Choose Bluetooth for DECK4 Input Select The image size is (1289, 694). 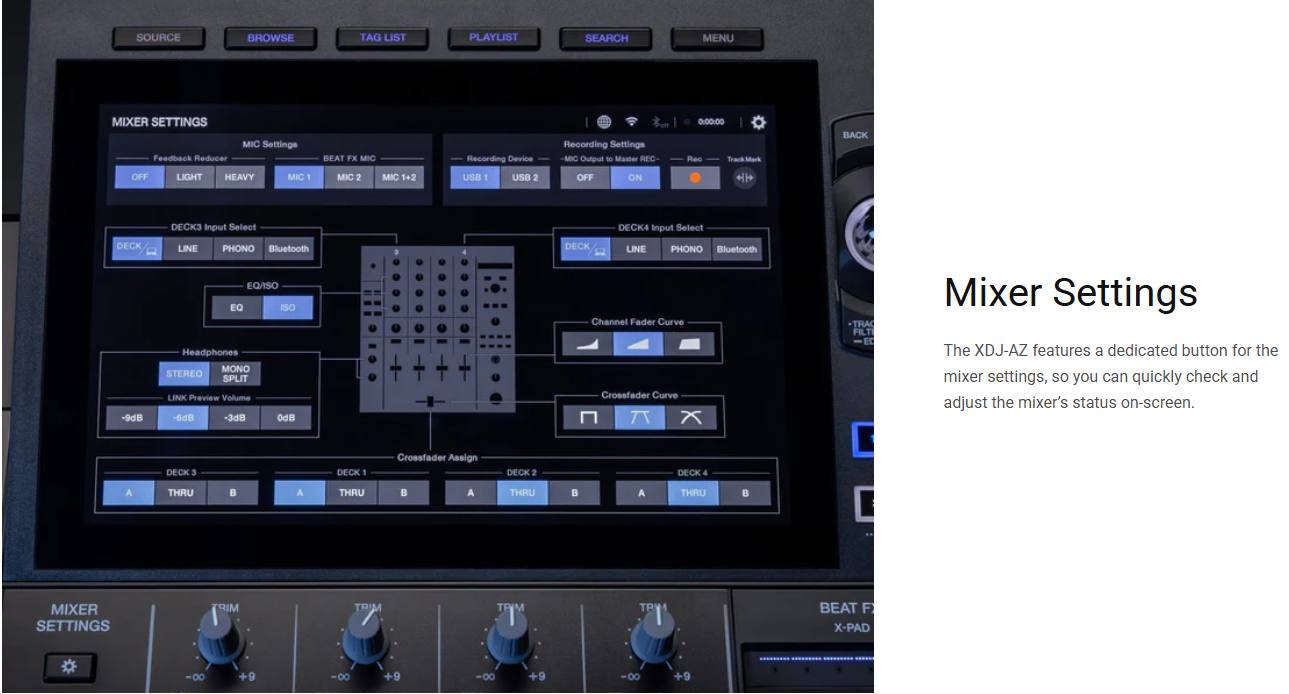pos(737,249)
